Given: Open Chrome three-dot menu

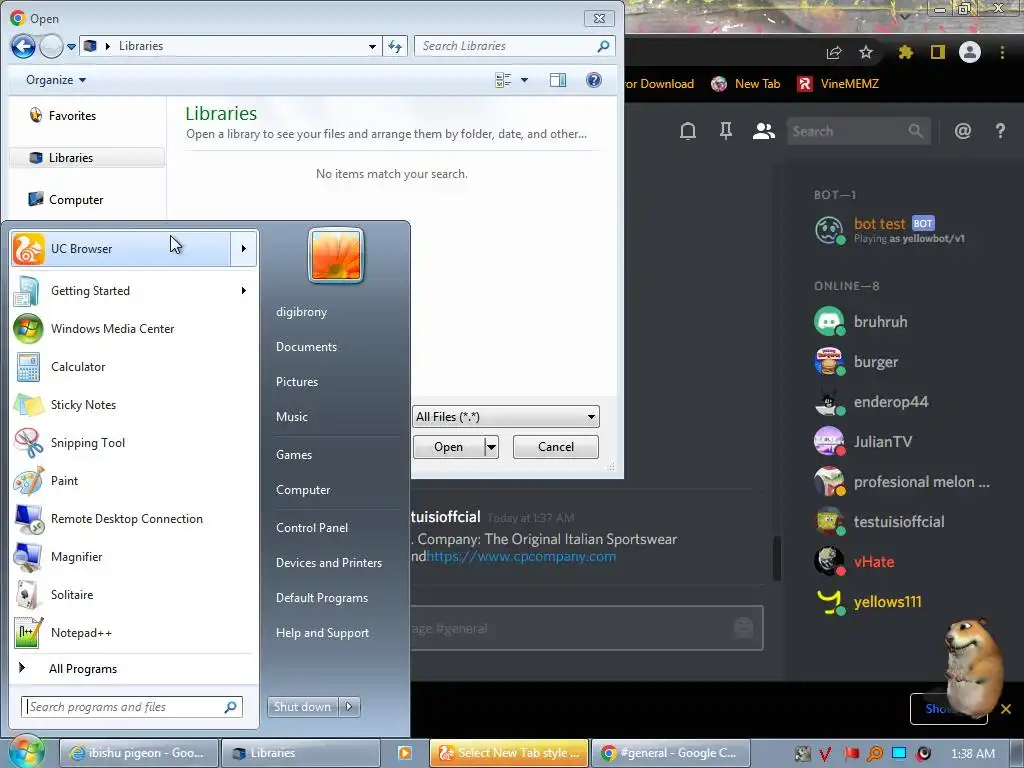Looking at the screenshot, I should (x=1002, y=52).
